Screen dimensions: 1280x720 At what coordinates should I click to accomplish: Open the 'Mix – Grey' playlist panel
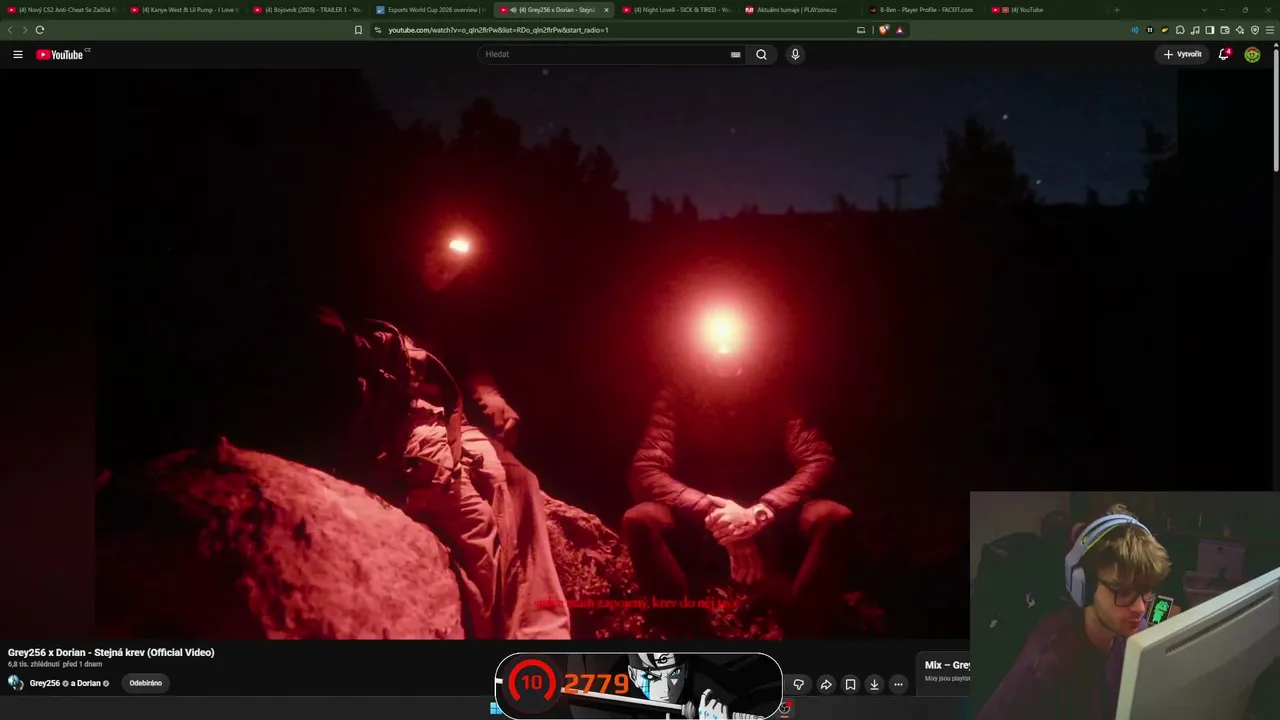pyautogui.click(x=944, y=670)
